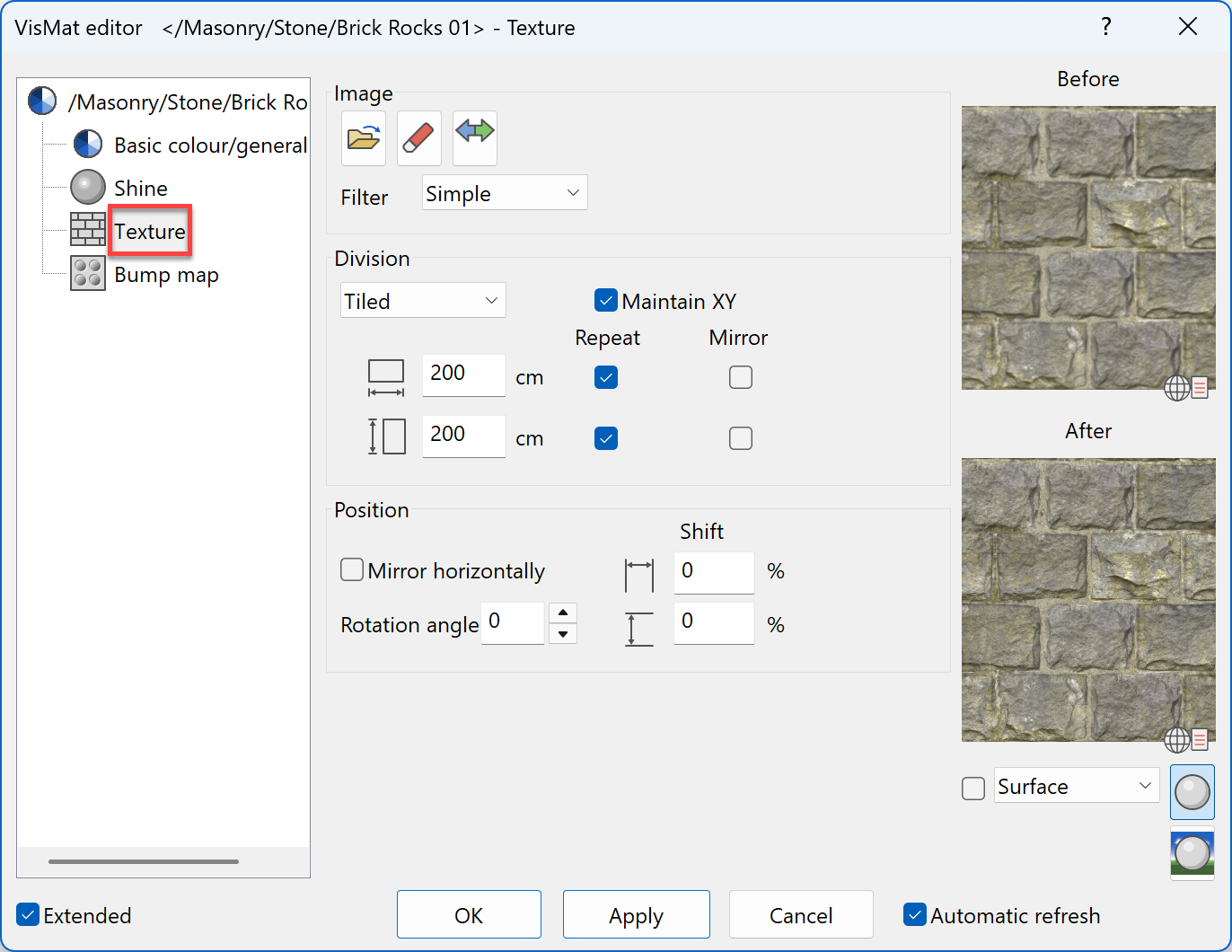The height and width of the screenshot is (952, 1232).
Task: Increase the rotation angle with the up arrow
Action: [x=563, y=613]
